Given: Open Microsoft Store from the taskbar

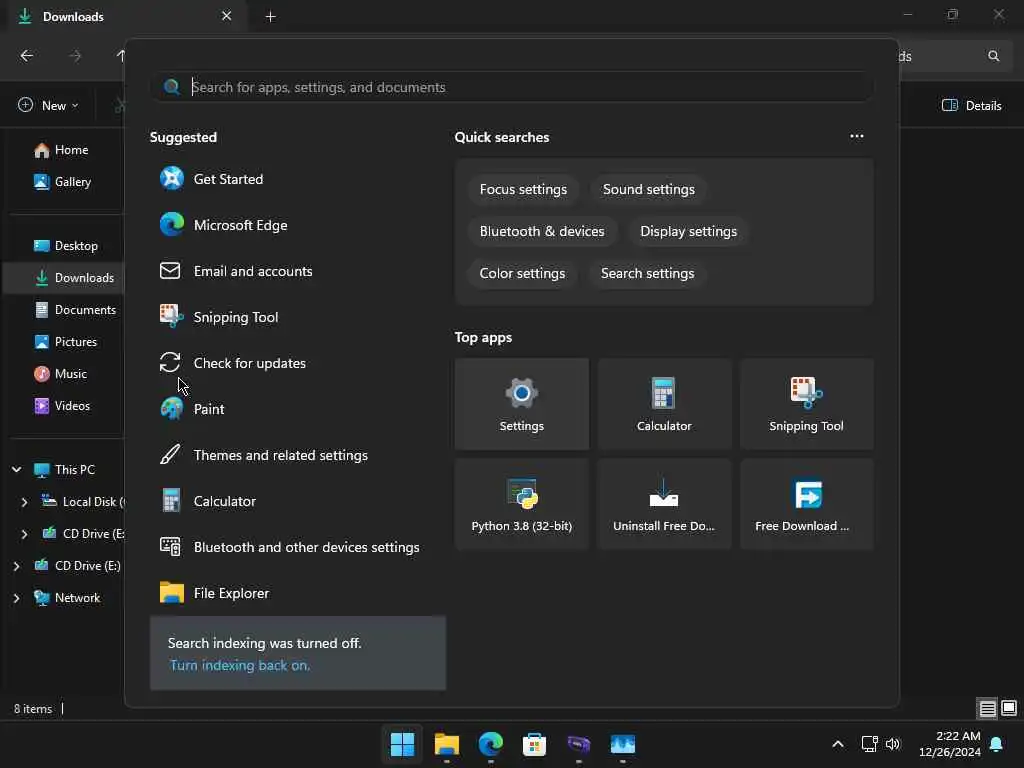Looking at the screenshot, I should pos(534,744).
